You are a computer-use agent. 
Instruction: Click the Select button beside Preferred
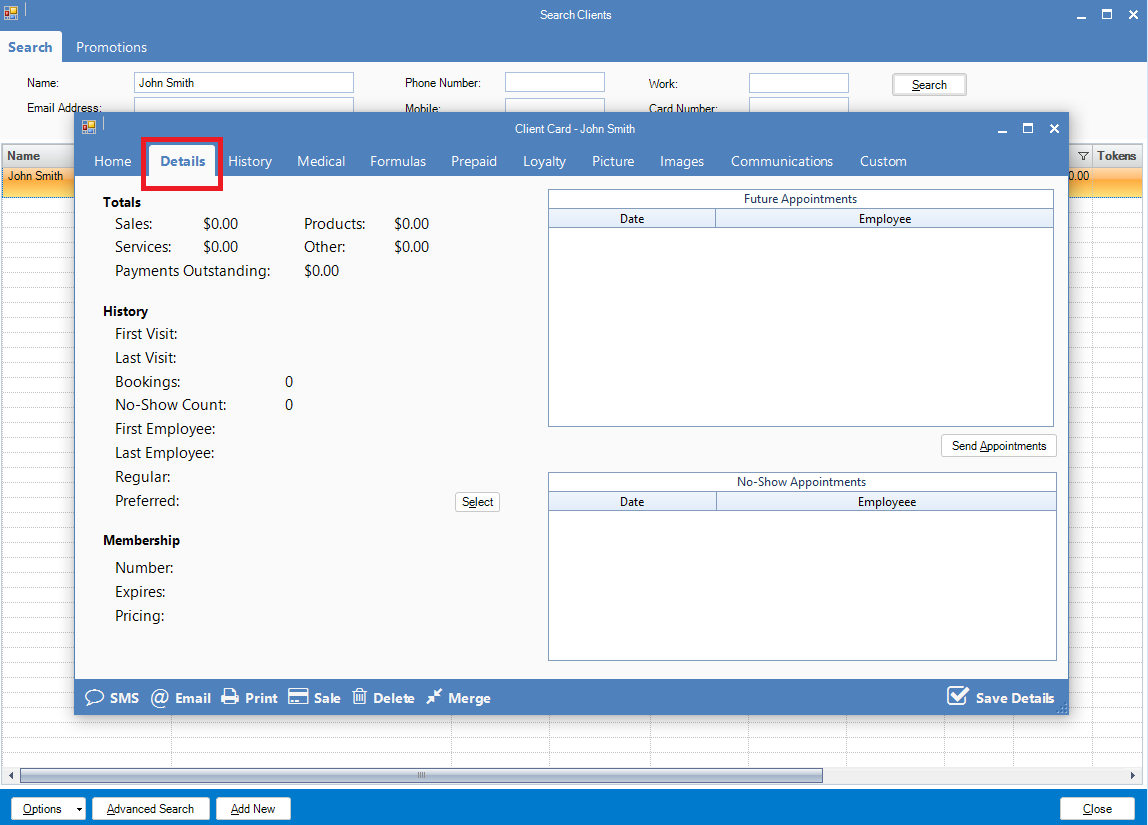(477, 502)
